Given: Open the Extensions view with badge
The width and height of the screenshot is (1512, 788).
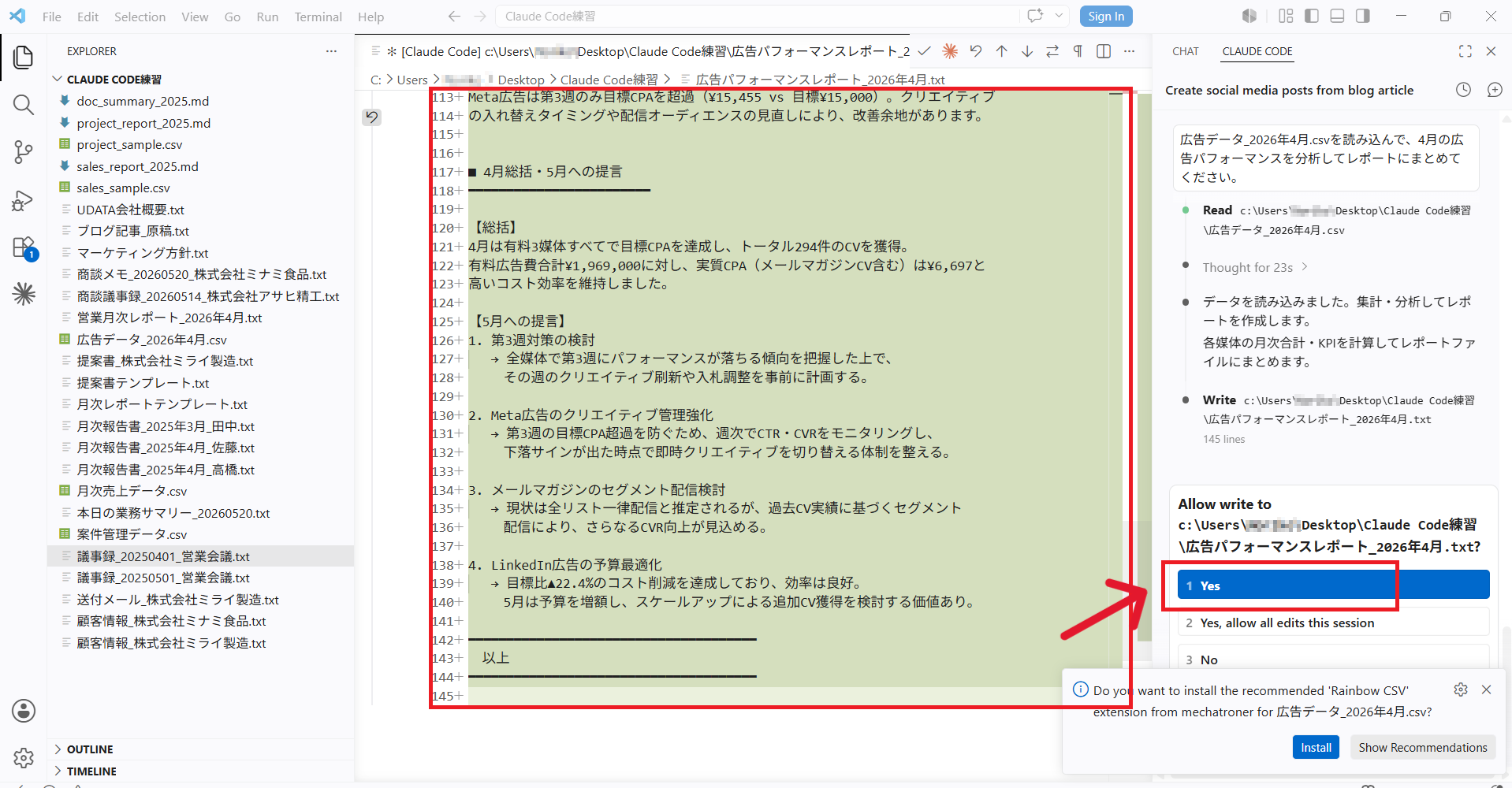Looking at the screenshot, I should [24, 248].
